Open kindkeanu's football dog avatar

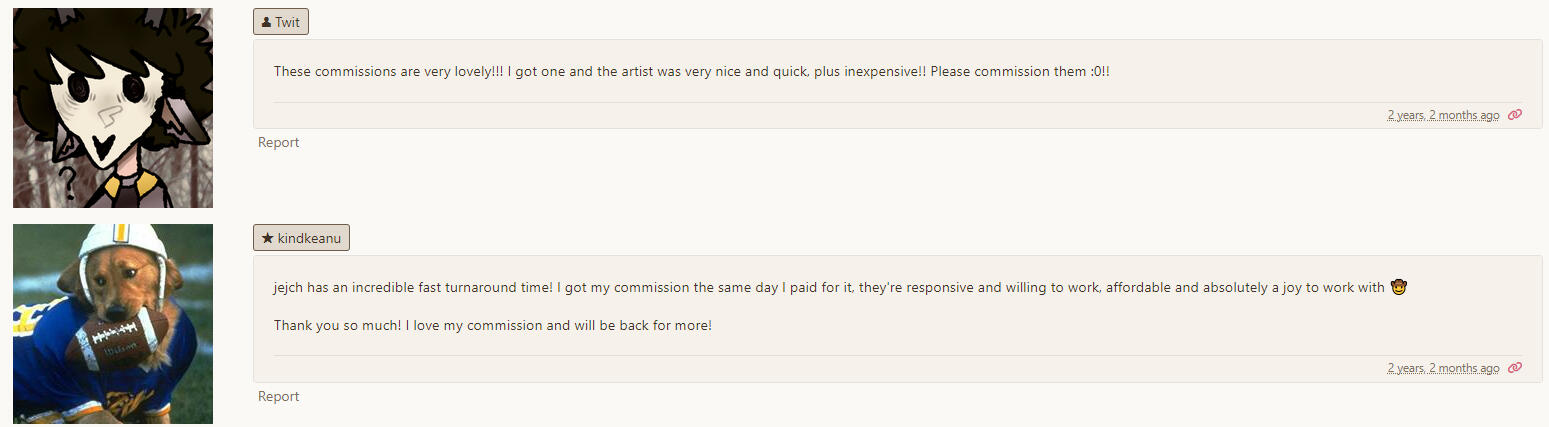point(113,323)
